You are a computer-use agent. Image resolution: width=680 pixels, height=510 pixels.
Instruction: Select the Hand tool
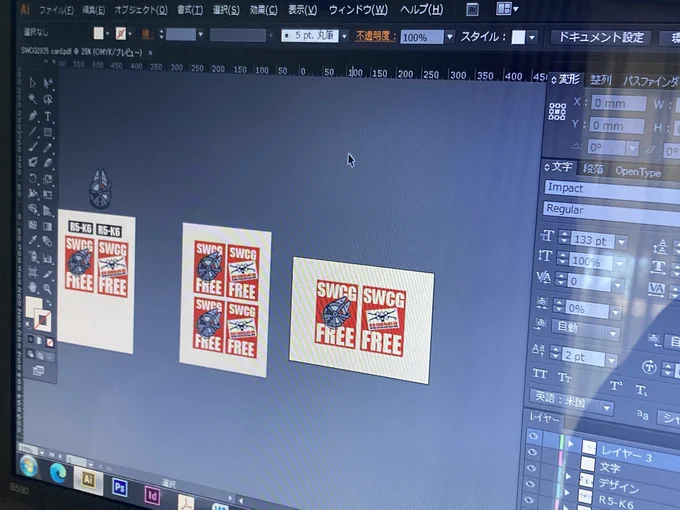tap(33, 287)
